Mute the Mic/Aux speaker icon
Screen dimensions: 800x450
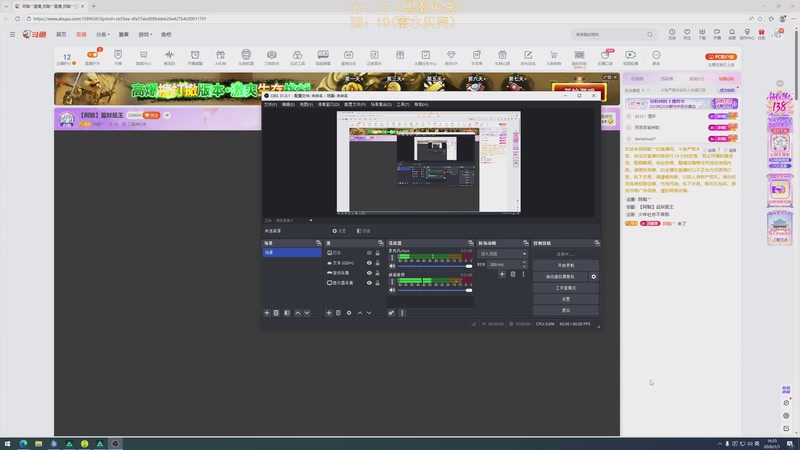(x=392, y=266)
